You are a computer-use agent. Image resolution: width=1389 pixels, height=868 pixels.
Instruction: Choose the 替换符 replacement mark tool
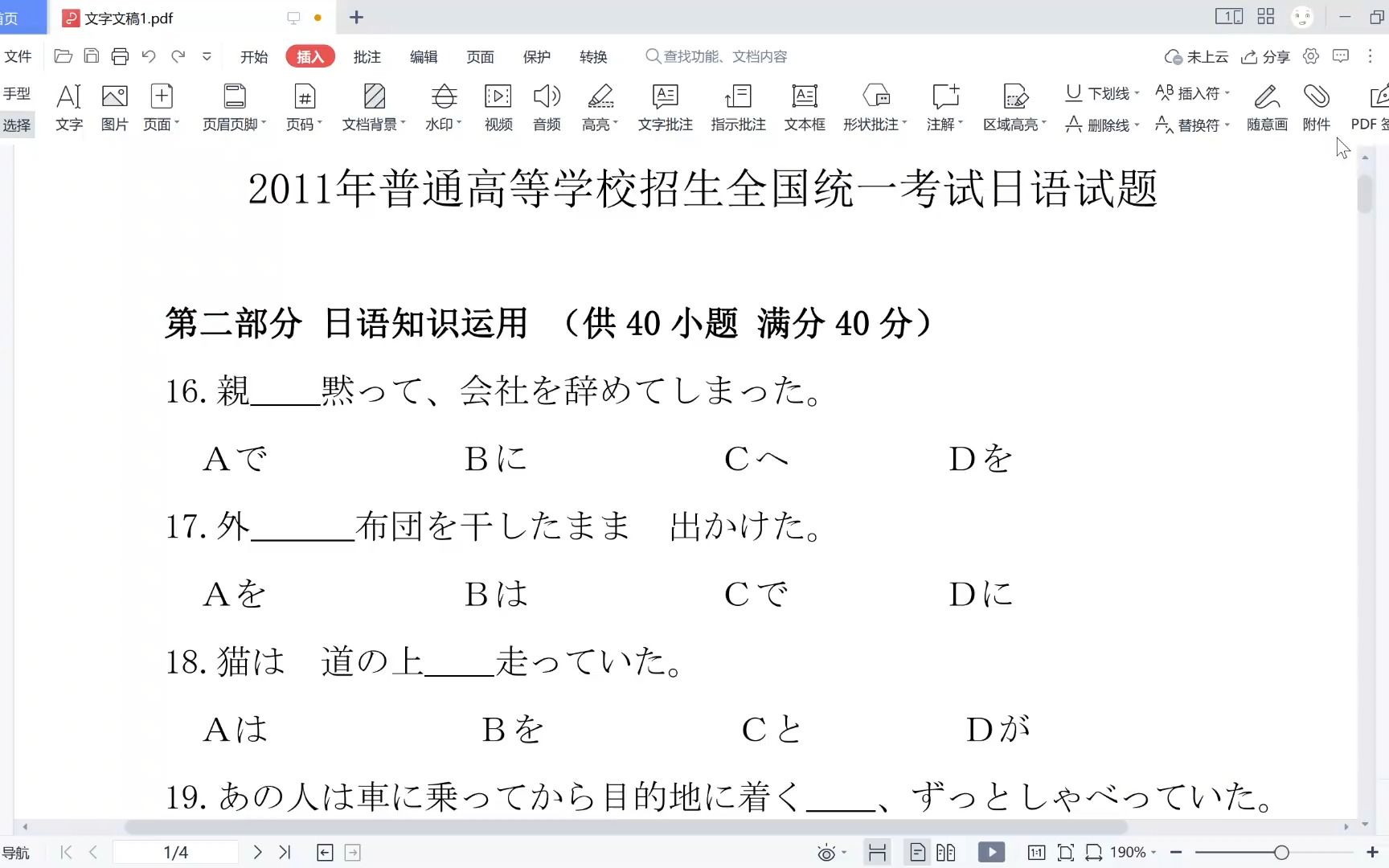pyautogui.click(x=1192, y=125)
